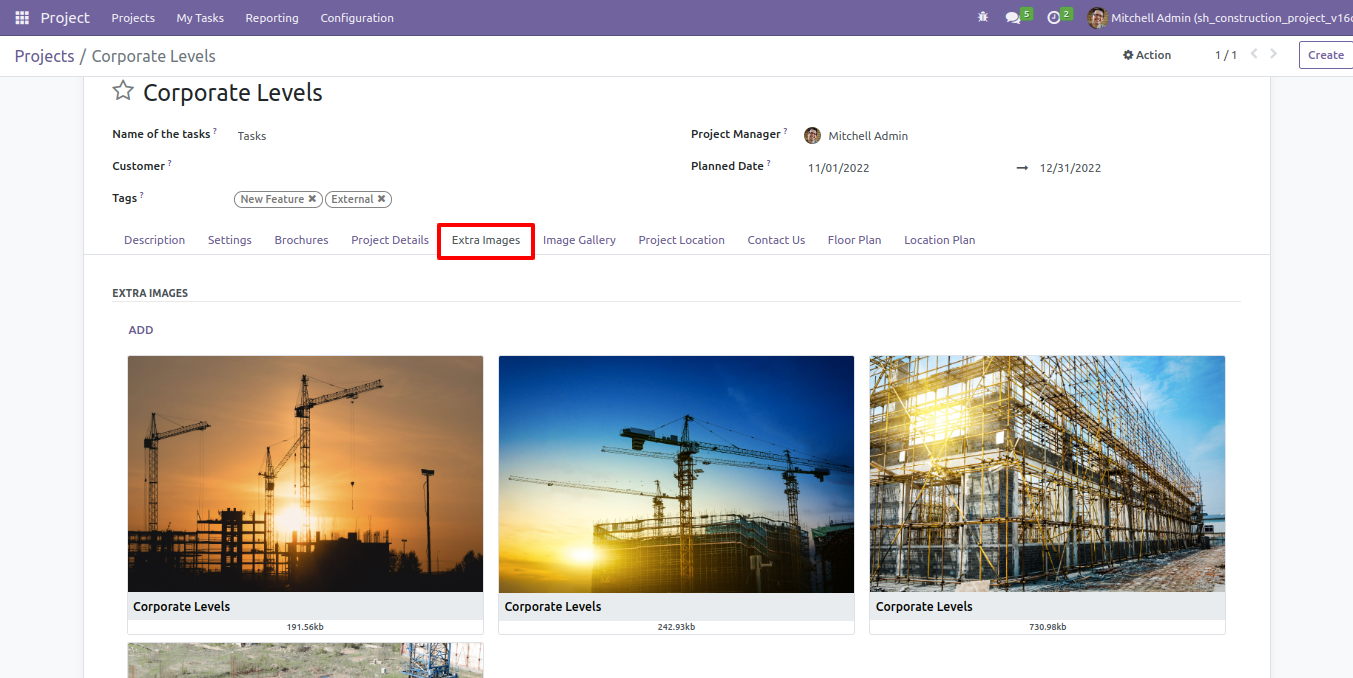Click the Create button
This screenshot has height=678, width=1353.
(1325, 55)
